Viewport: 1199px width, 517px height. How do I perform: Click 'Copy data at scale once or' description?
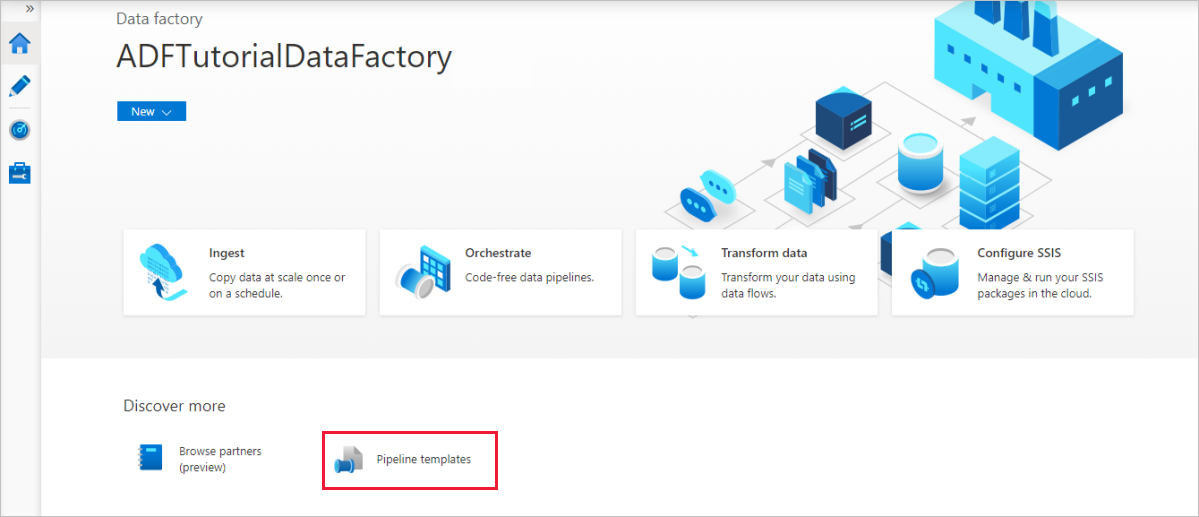(x=277, y=278)
